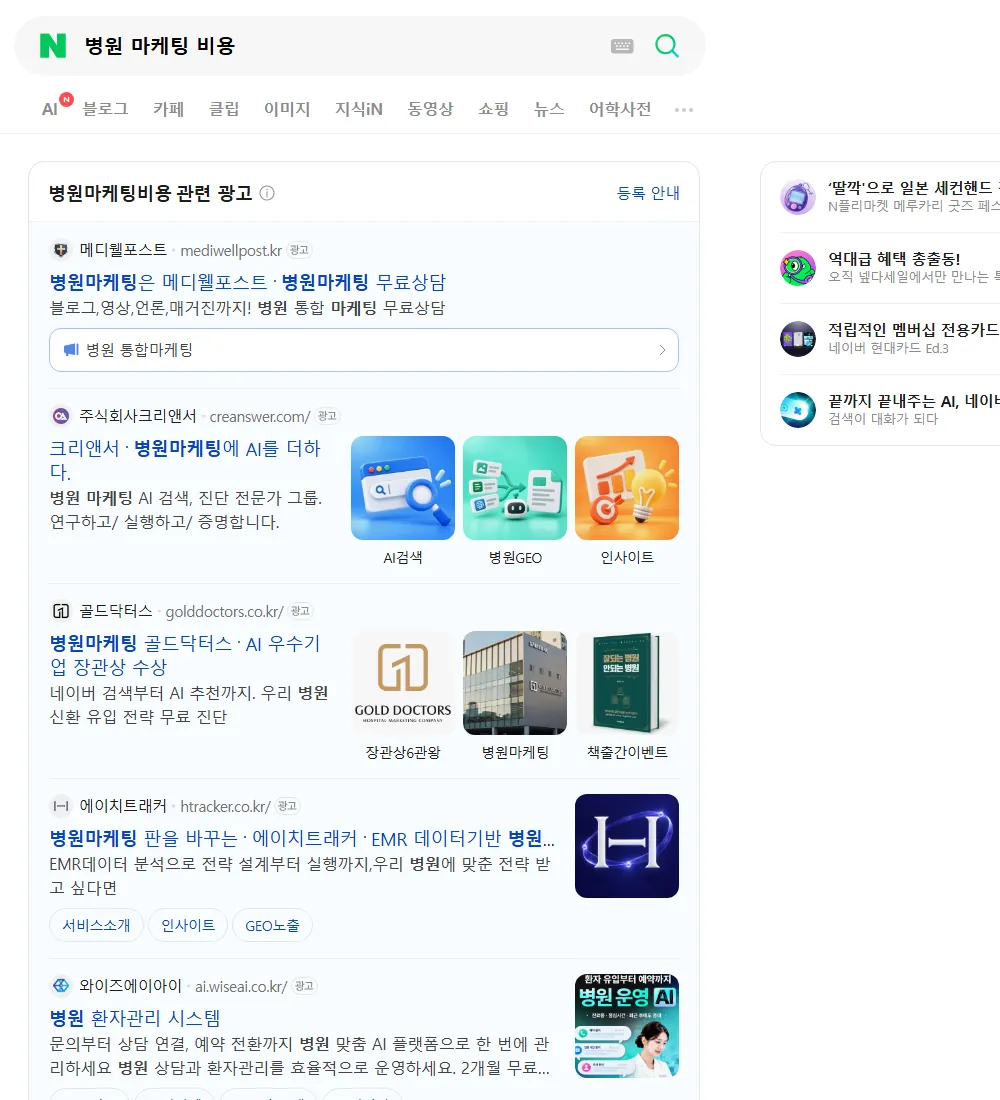Open the 크리앤서 병원마케팅에 AI를 더하다 title
This screenshot has height=1100, width=1000.
pyautogui.click(x=185, y=460)
